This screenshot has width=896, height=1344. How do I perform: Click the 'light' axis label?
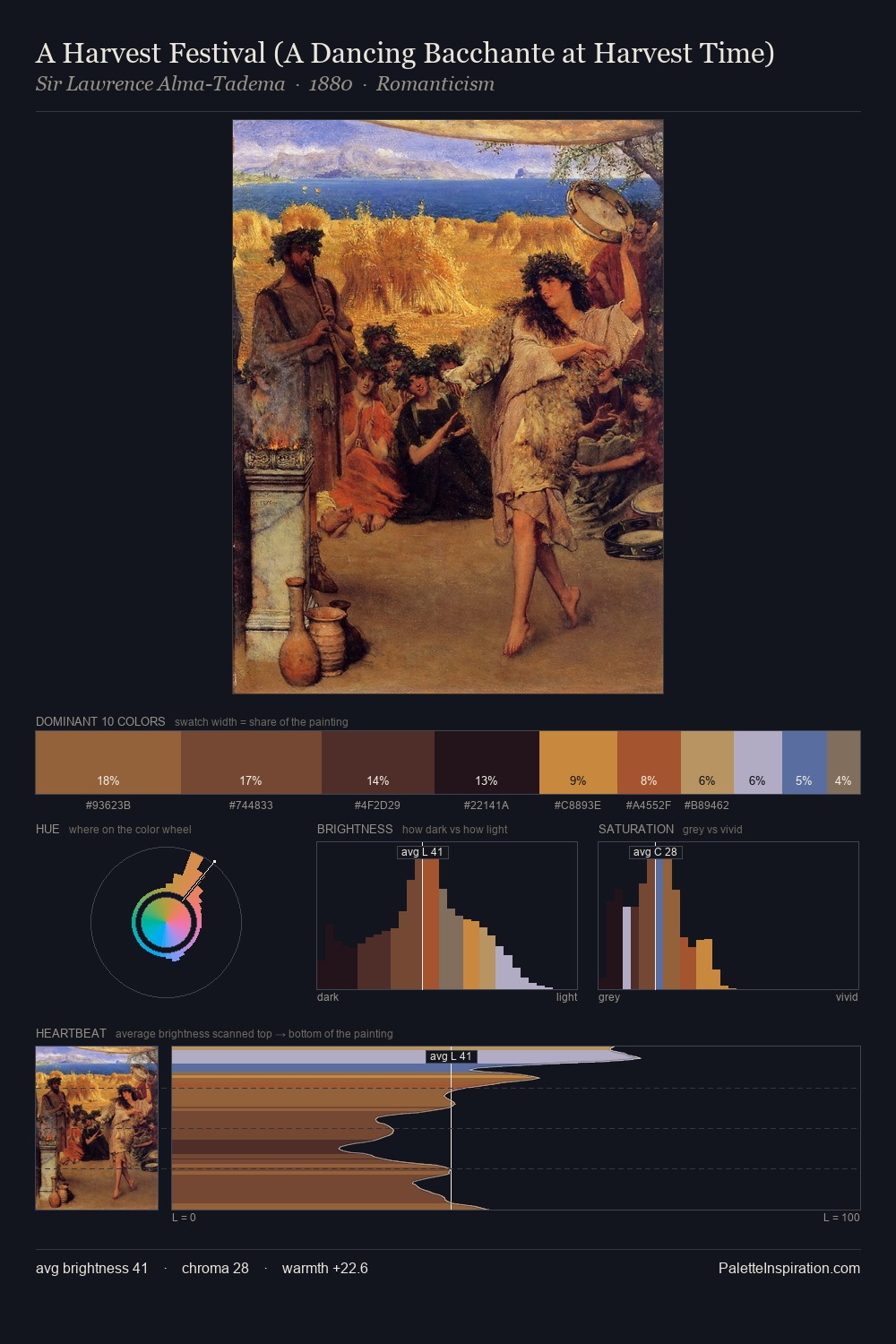tap(567, 997)
